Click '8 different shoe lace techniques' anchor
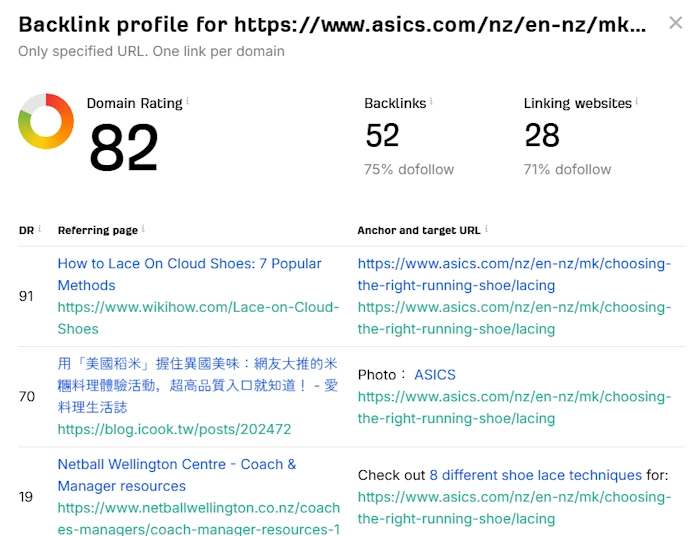Viewport: 700px width, 536px height. point(535,475)
